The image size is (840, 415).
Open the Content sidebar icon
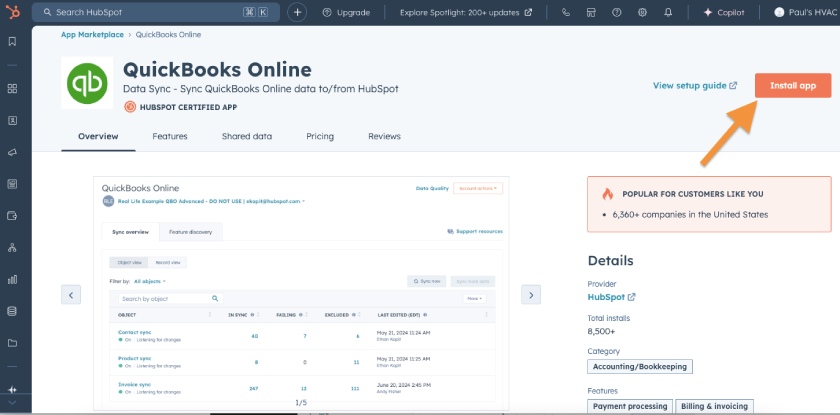click(x=12, y=184)
